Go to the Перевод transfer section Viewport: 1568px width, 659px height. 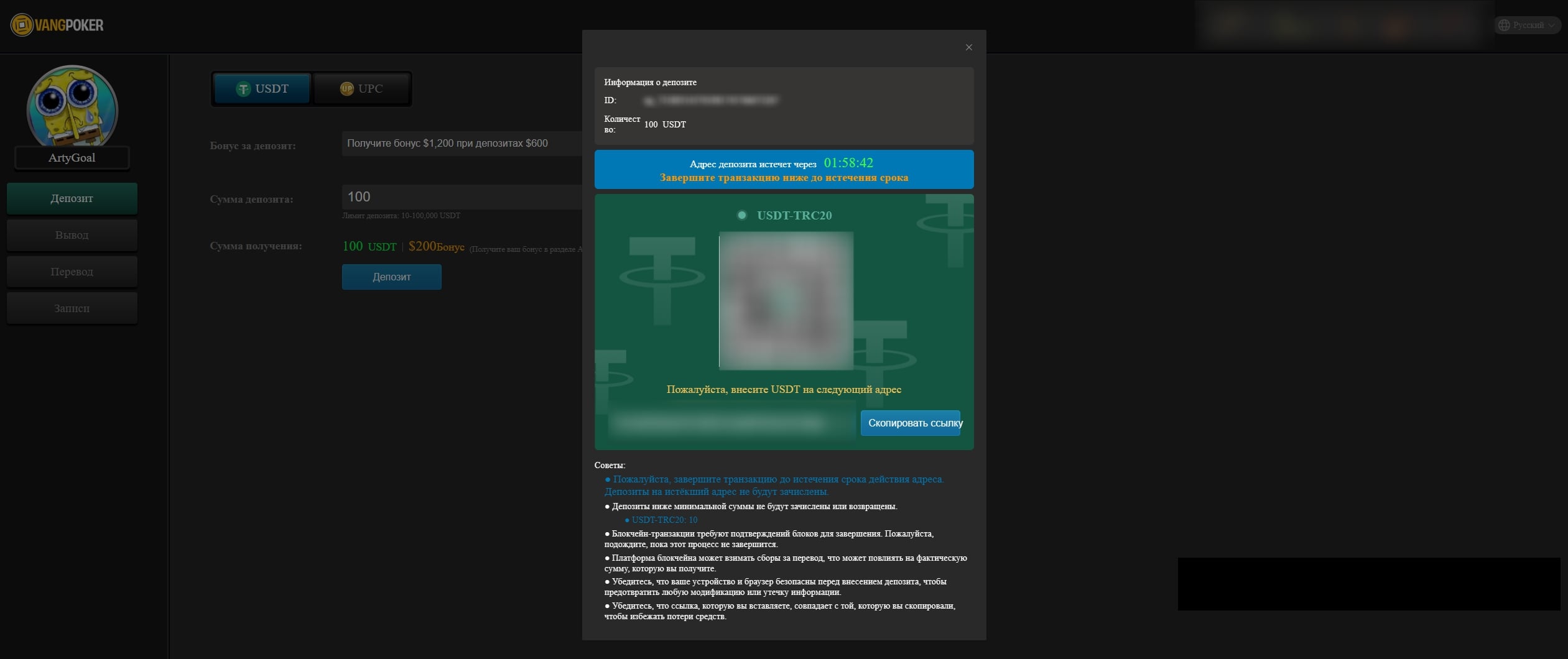tap(72, 272)
